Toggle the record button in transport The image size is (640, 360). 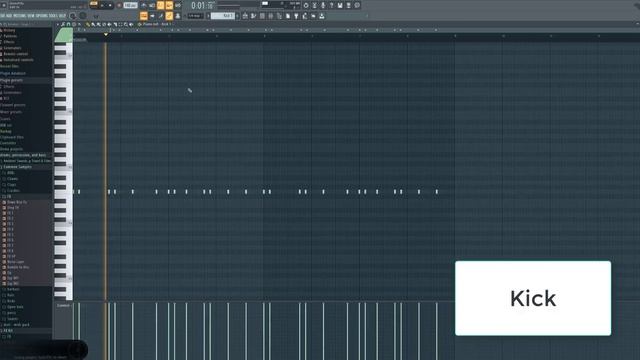tap(119, 5)
